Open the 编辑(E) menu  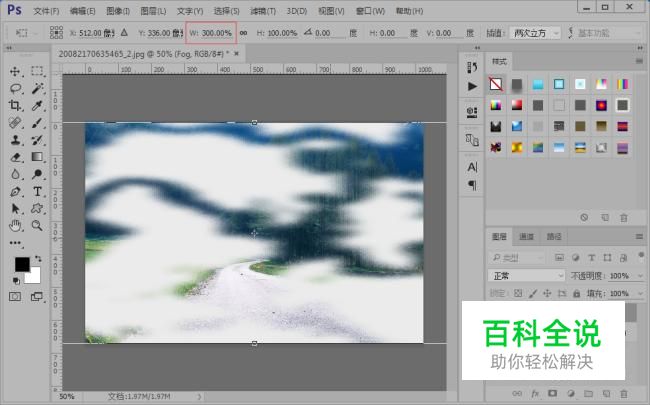tap(82, 11)
